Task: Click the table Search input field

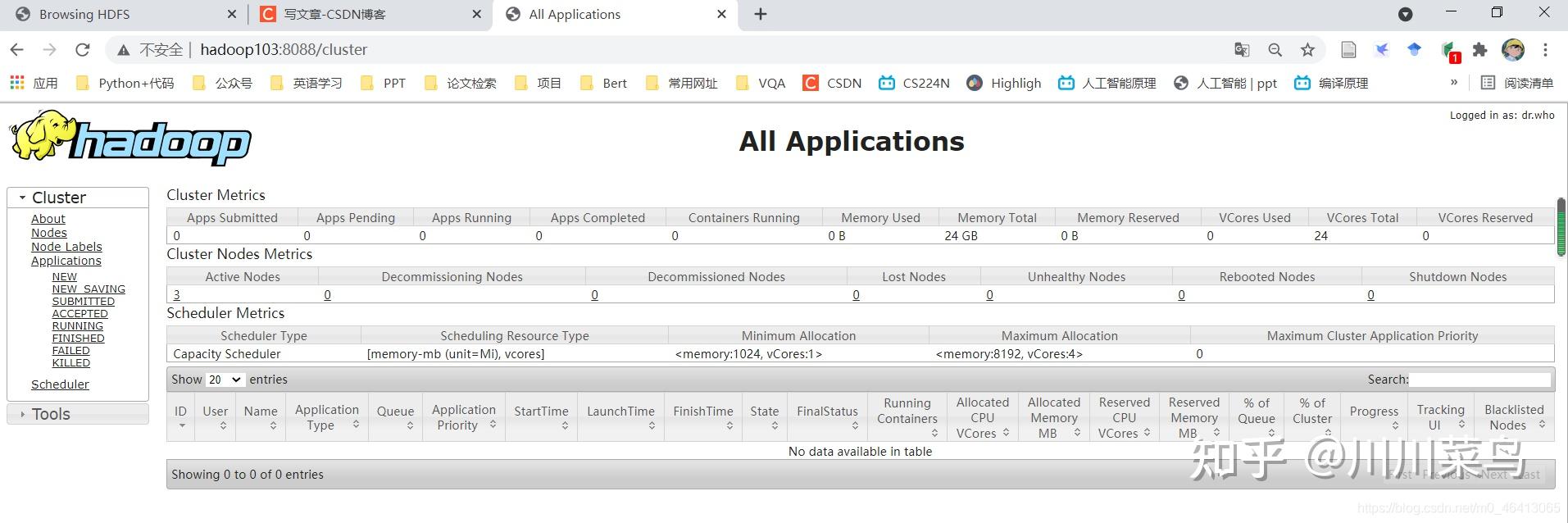Action: [1479, 380]
